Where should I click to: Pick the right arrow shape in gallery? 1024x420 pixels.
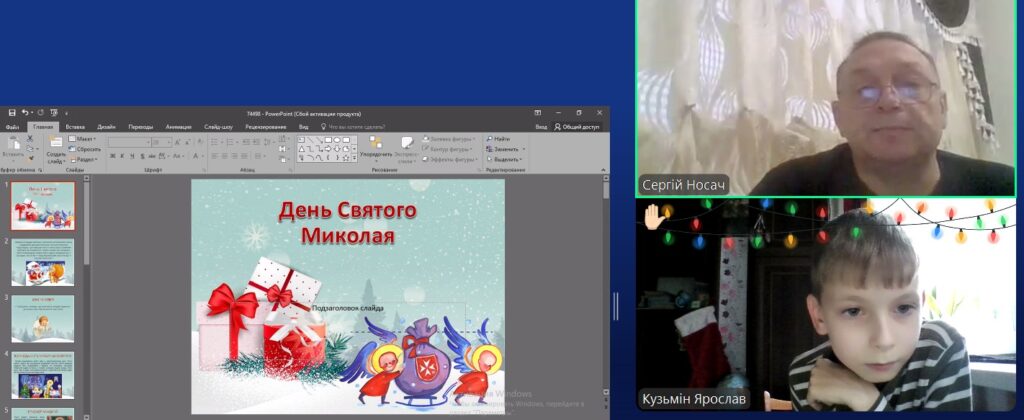[328, 149]
